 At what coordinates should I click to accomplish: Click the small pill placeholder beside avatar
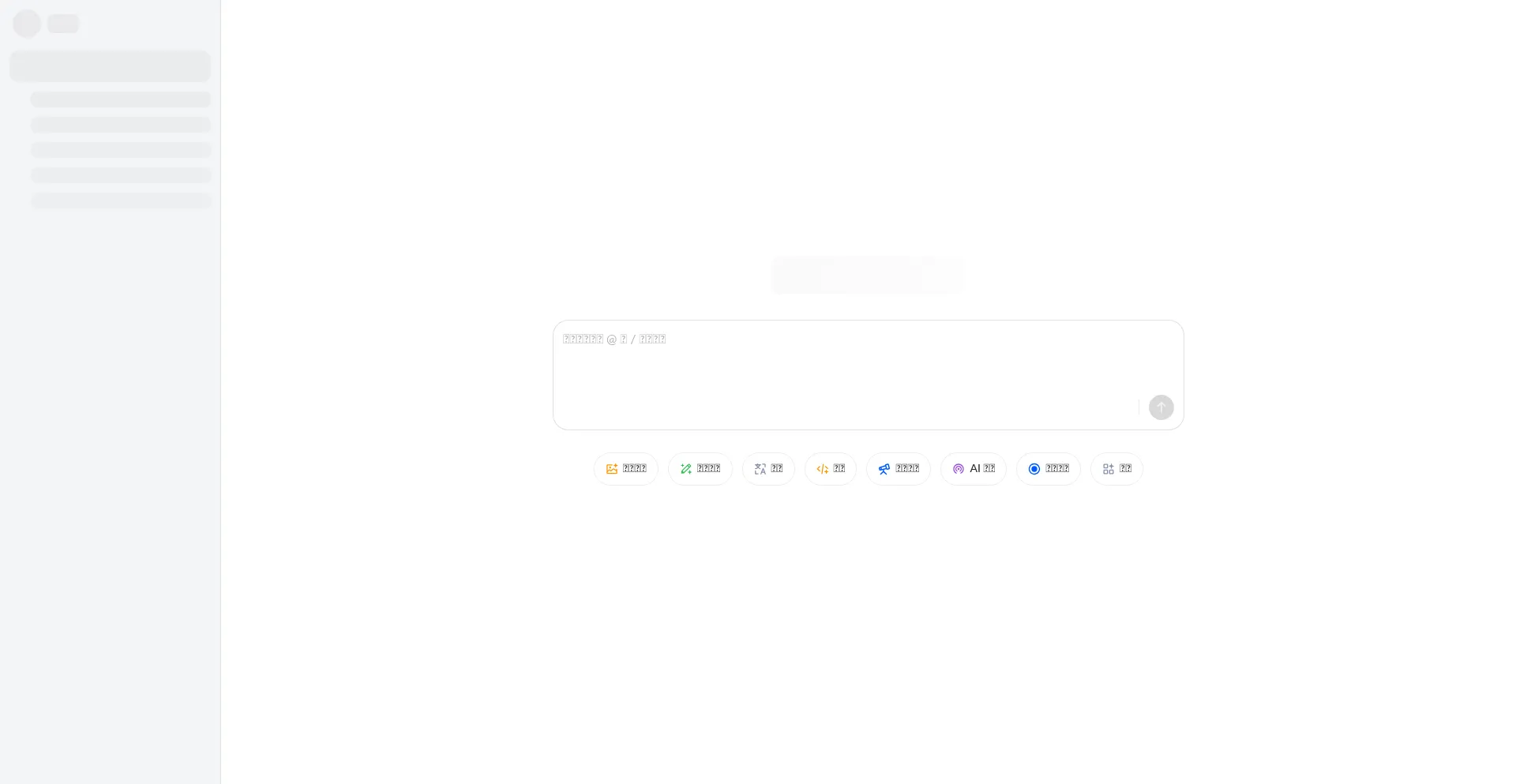click(x=63, y=24)
